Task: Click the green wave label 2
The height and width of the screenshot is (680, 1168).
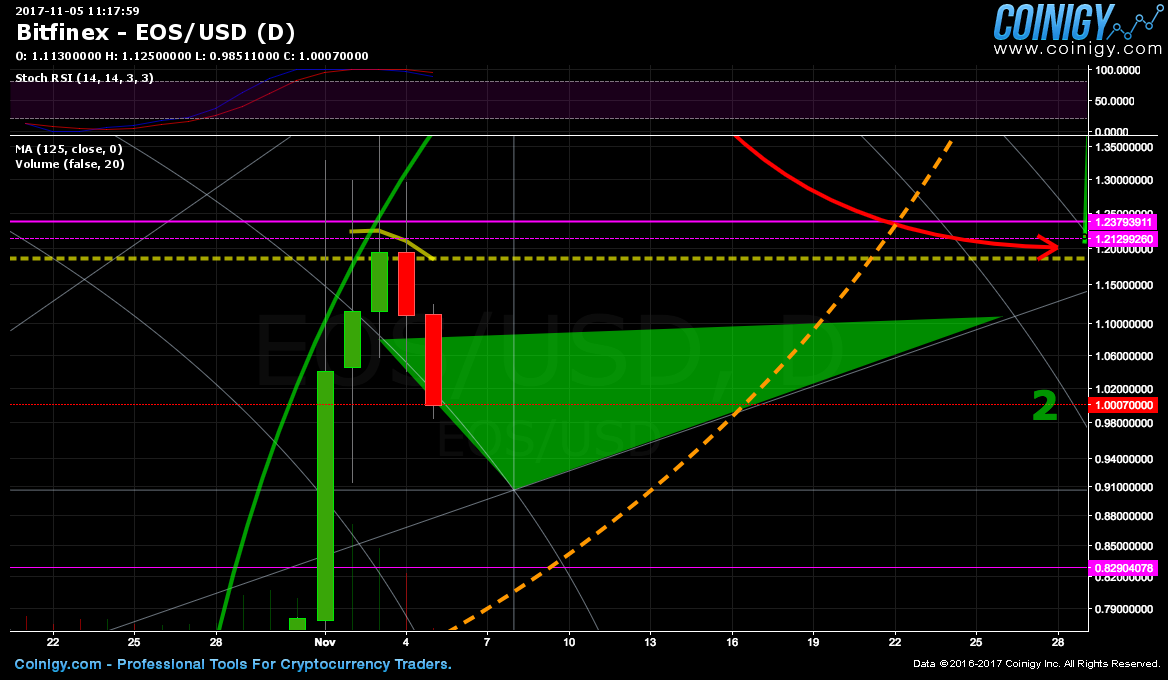Action: tap(1045, 406)
